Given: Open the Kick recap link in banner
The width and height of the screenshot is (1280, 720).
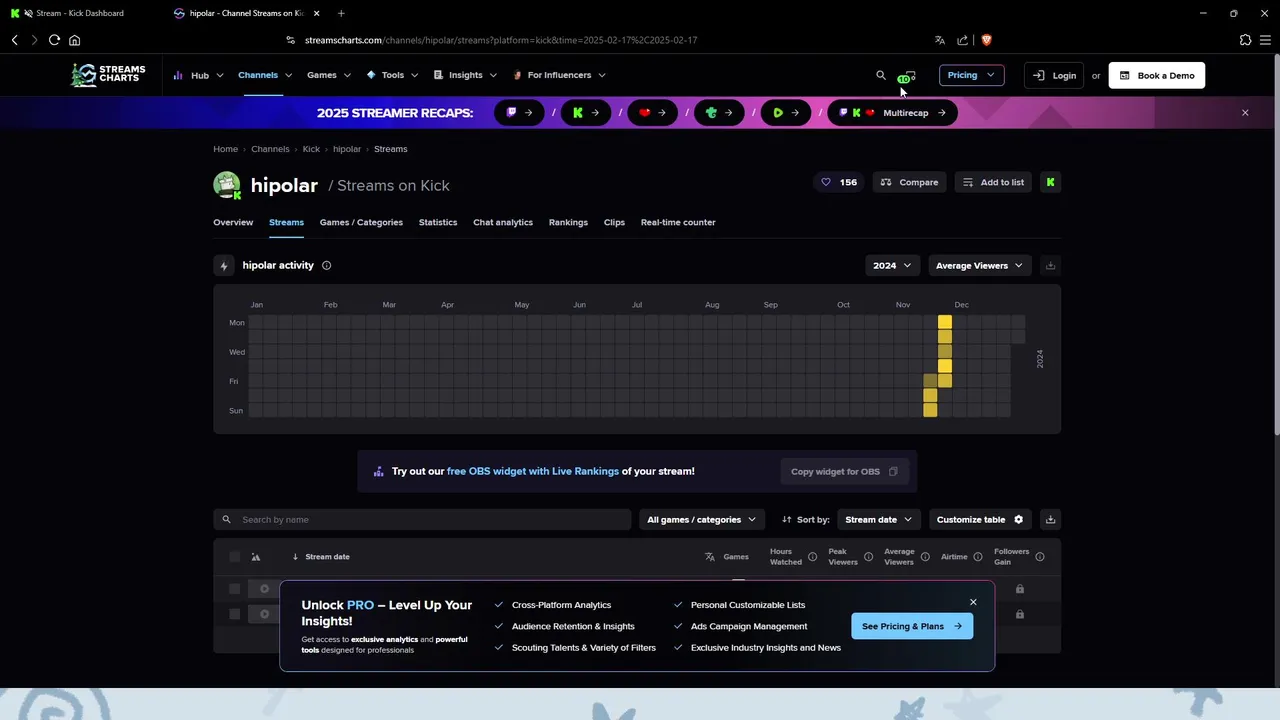Looking at the screenshot, I should pyautogui.click(x=586, y=113).
